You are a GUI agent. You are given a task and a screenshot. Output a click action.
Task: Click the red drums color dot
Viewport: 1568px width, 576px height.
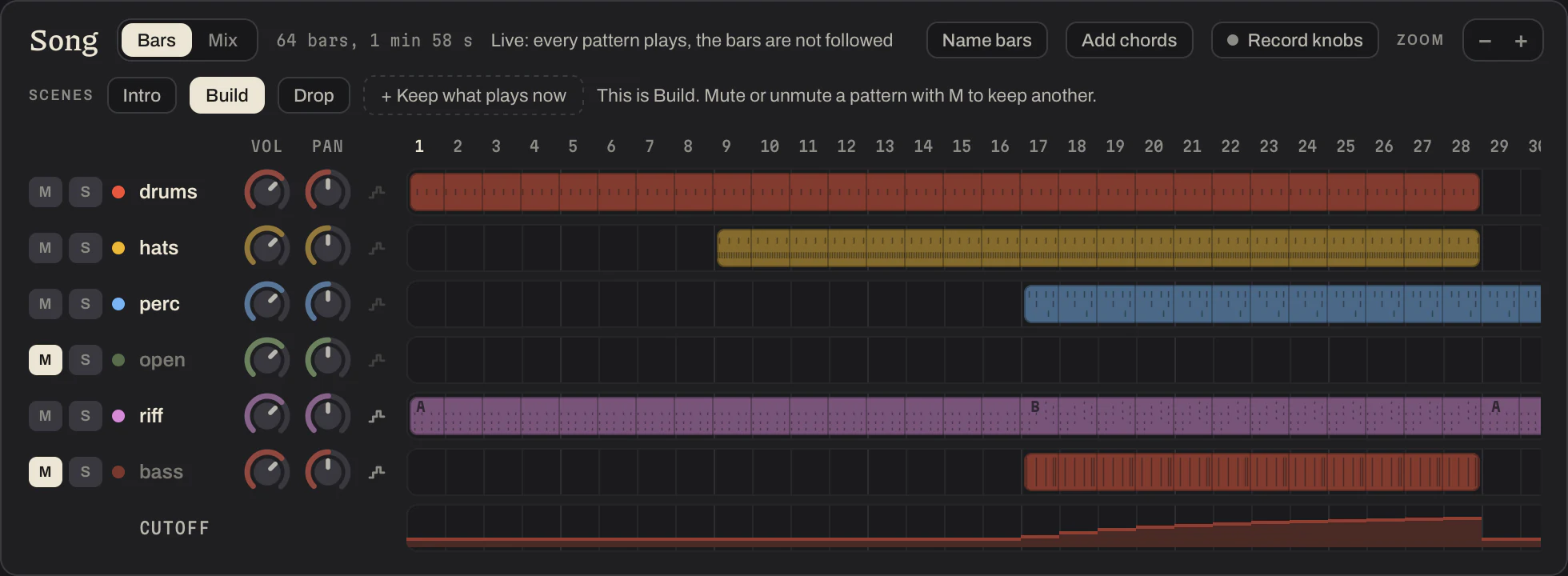[118, 192]
